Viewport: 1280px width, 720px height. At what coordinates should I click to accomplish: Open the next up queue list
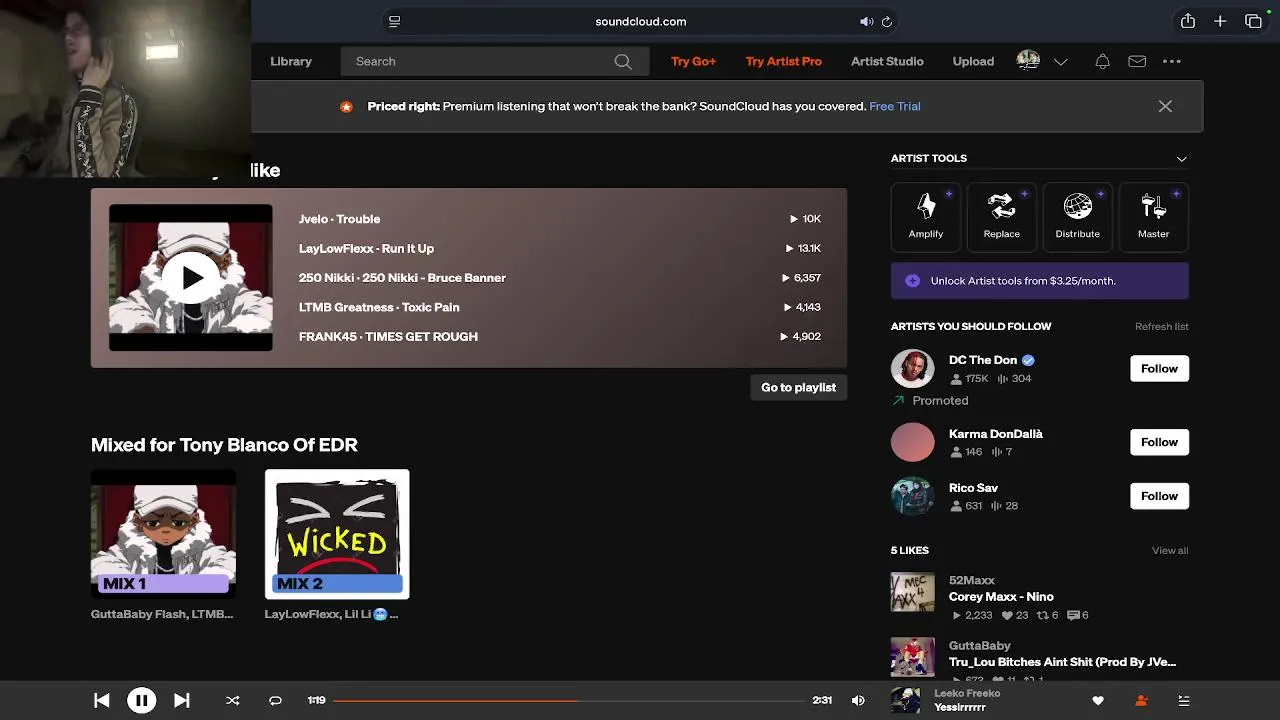coord(1184,701)
